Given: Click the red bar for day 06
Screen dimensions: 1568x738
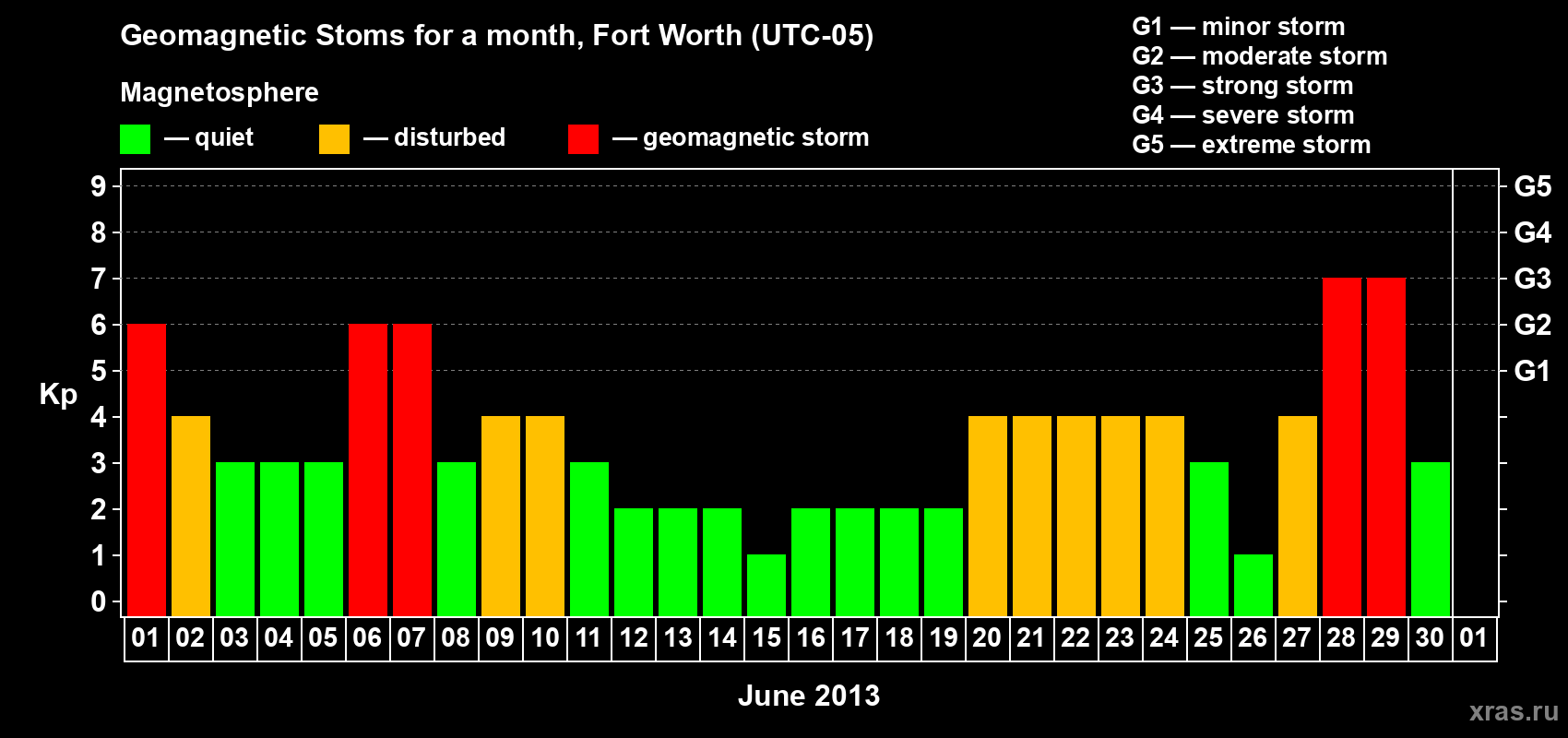Looking at the screenshot, I should point(368,470).
